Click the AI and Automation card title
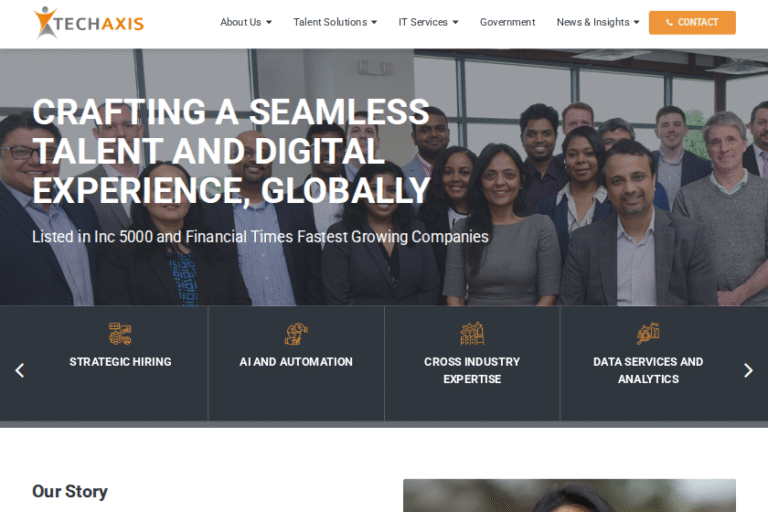 pyautogui.click(x=296, y=362)
